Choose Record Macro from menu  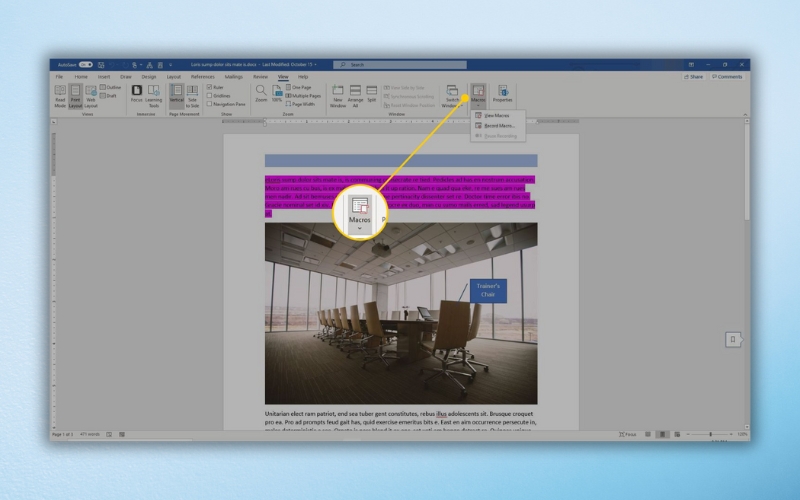point(497,126)
